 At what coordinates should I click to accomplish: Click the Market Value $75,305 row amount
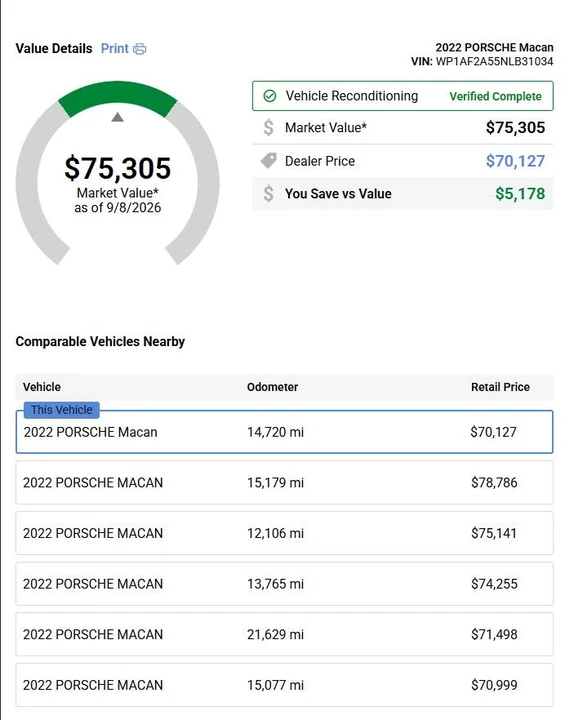[515, 128]
